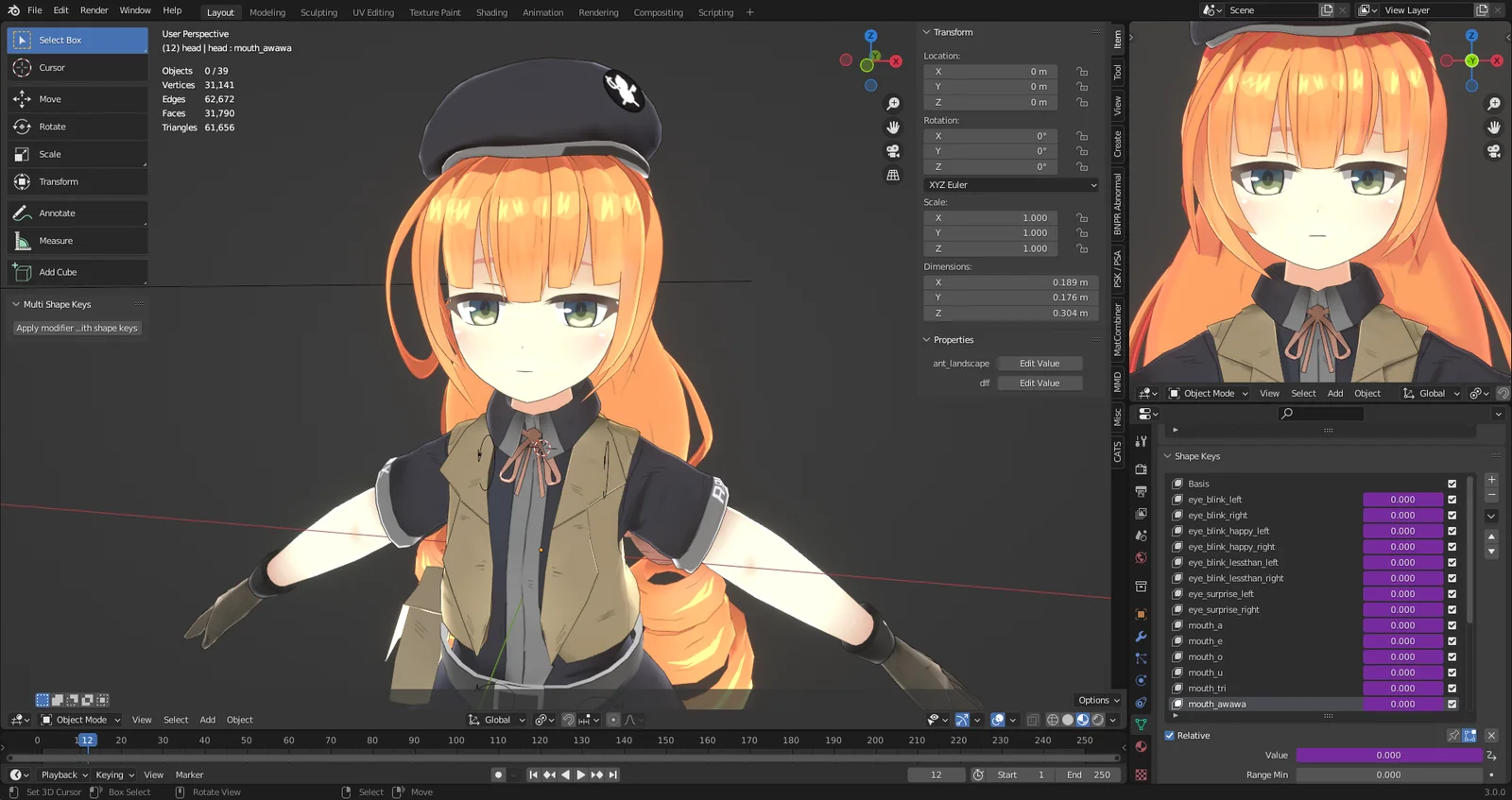Open the CATS sidebar tab
This screenshot has height=800, width=1512.
click(x=1117, y=451)
